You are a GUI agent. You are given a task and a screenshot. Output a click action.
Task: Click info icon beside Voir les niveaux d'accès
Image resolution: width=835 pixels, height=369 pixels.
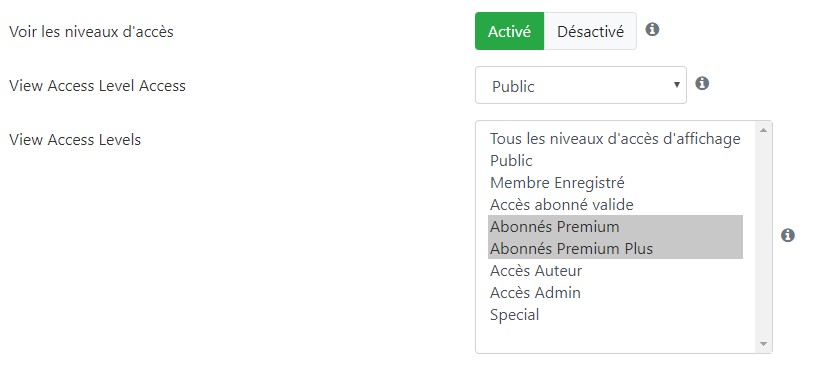coord(652,29)
